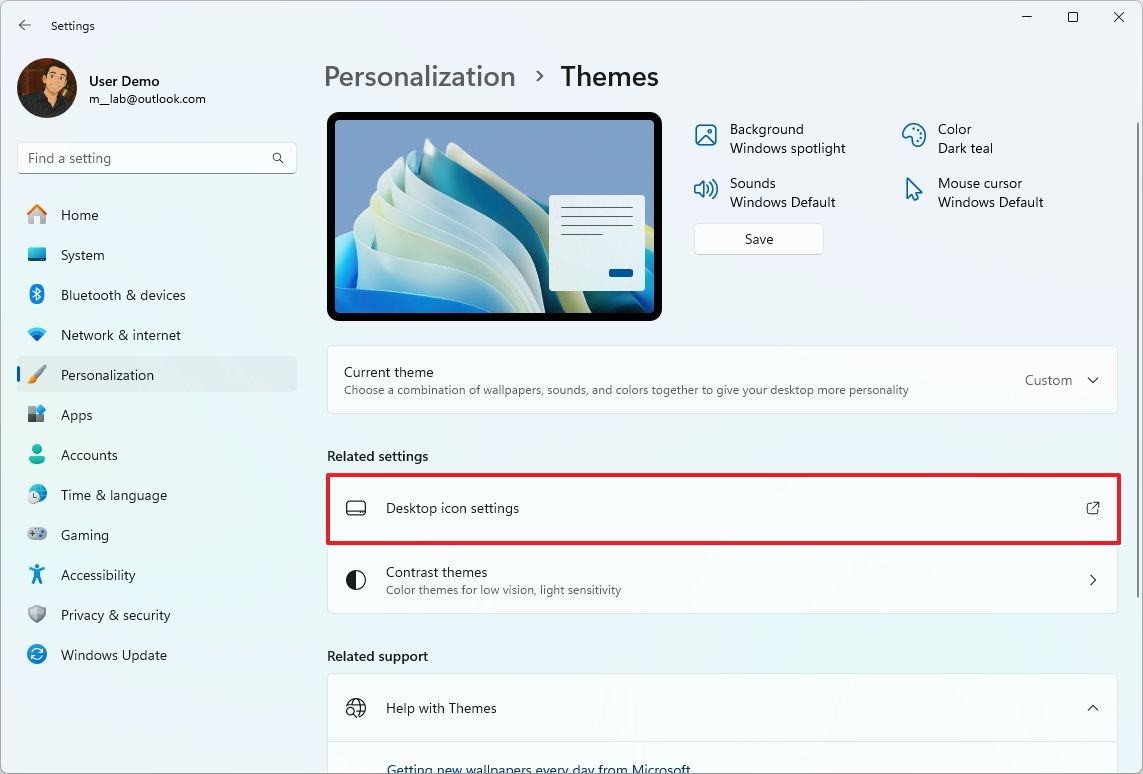The width and height of the screenshot is (1143, 774).
Task: Expand the Current theme Custom dropdown
Action: pyautogui.click(x=1061, y=380)
